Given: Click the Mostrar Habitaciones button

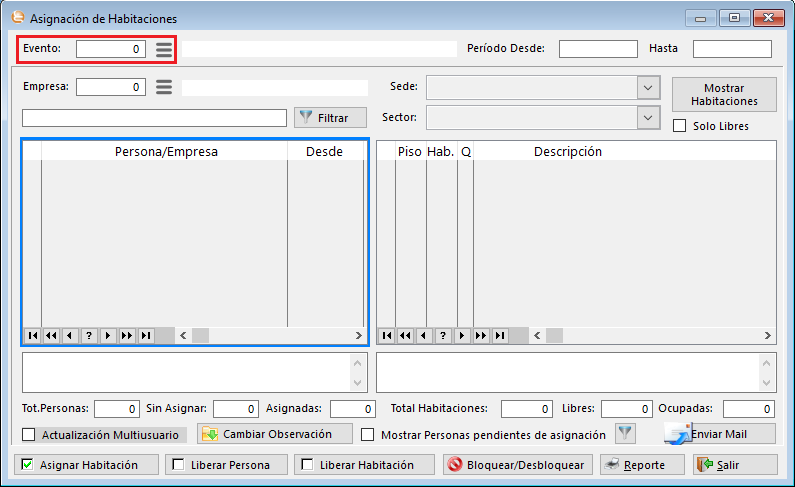Looking at the screenshot, I should click(x=724, y=95).
